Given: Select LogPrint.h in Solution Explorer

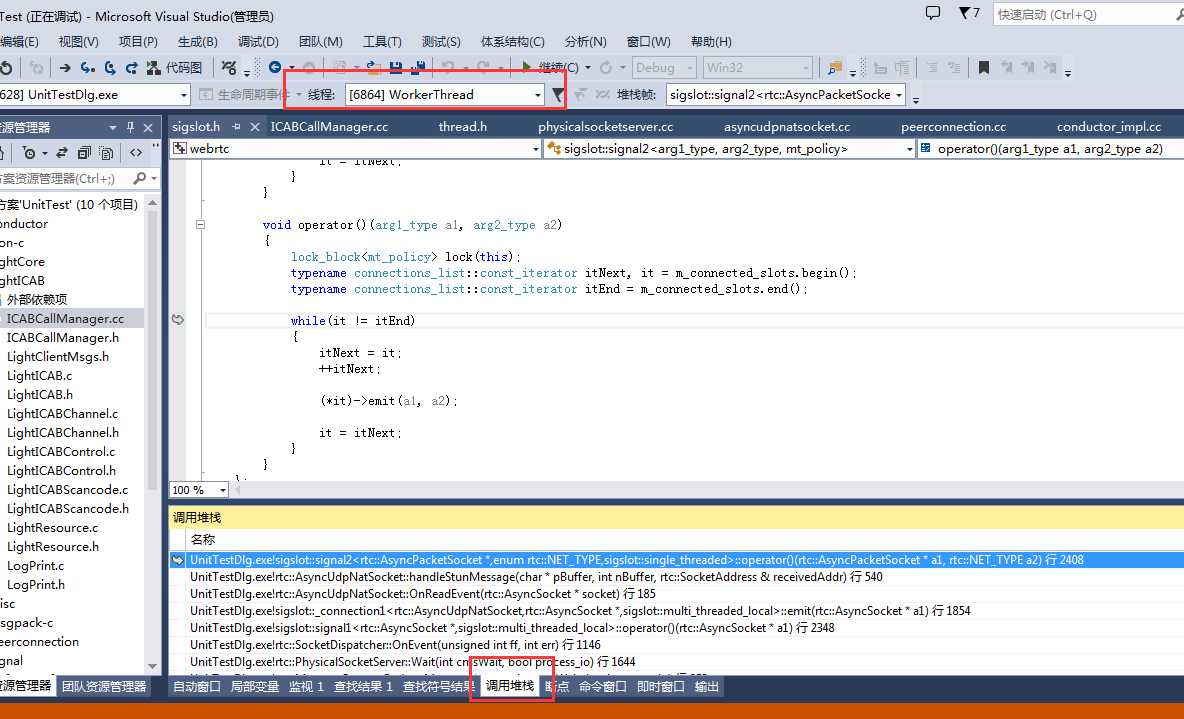Looking at the screenshot, I should 35,585.
